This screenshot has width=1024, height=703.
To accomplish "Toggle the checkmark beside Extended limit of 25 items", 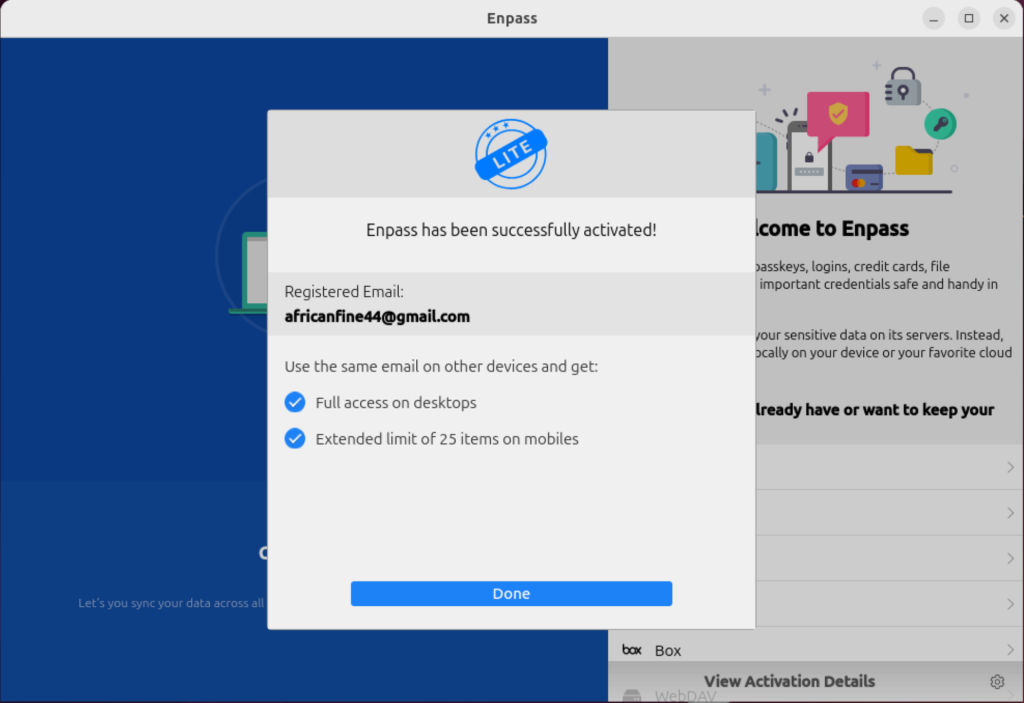I will 295,438.
